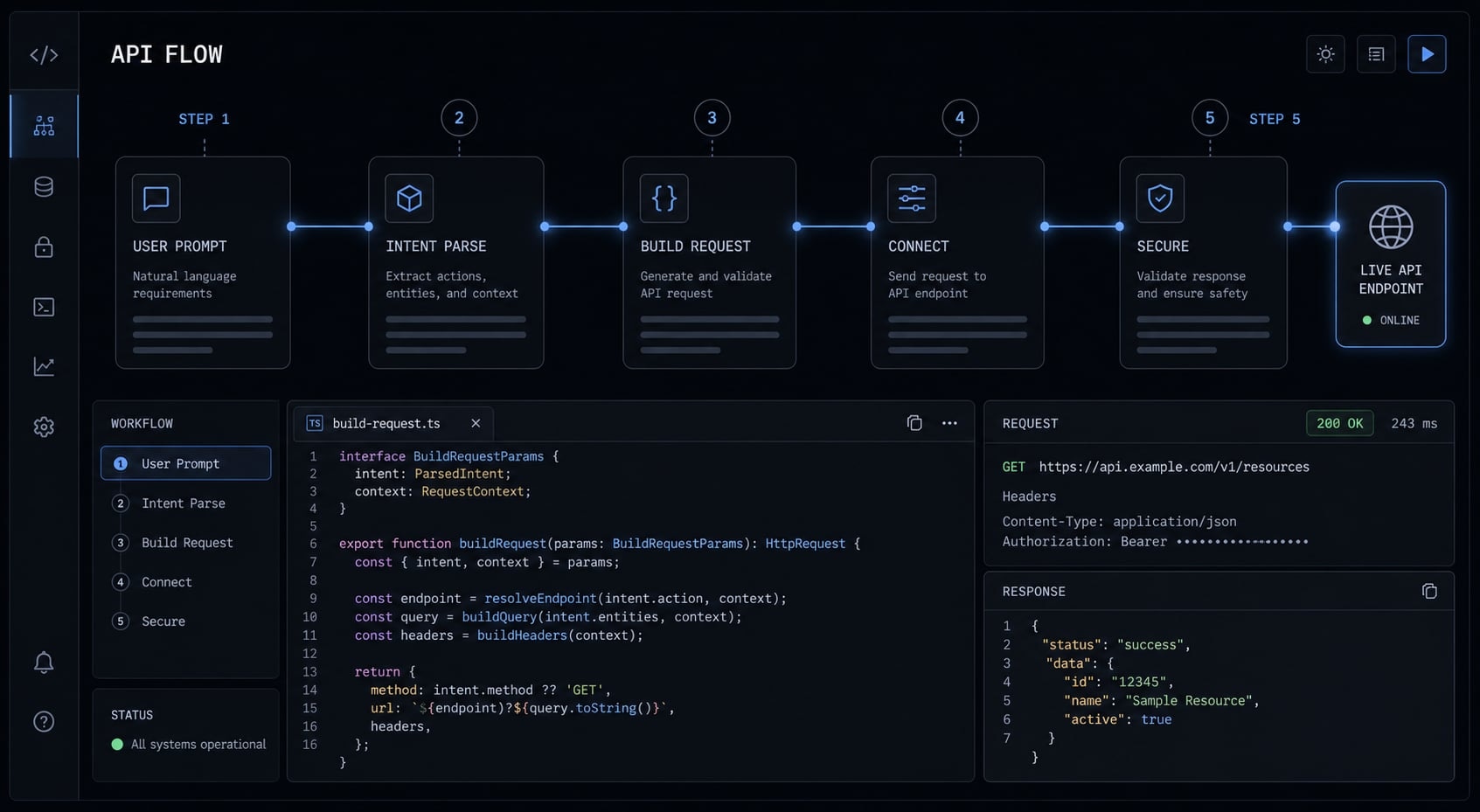This screenshot has width=1480, height=812.
Task: Run the flow with the play button
Action: click(1427, 54)
